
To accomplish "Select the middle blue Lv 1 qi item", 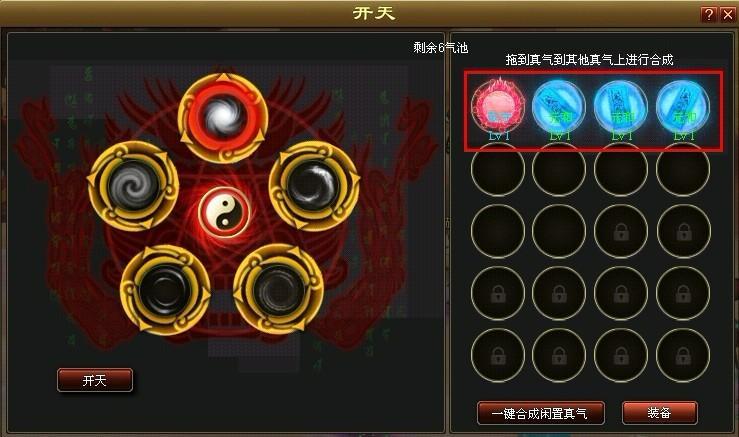I will tap(621, 107).
